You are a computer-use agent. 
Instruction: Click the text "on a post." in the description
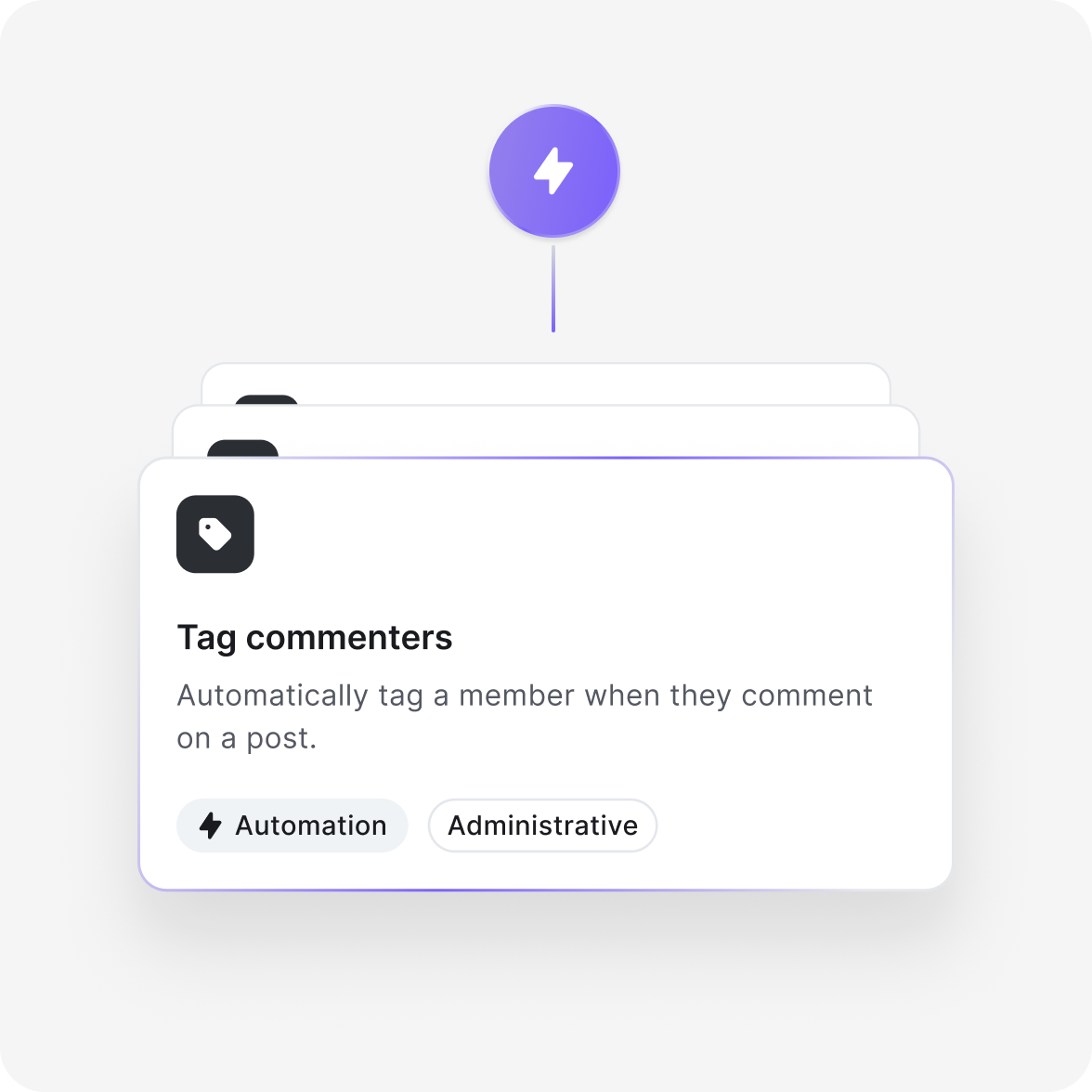pyautogui.click(x=247, y=739)
